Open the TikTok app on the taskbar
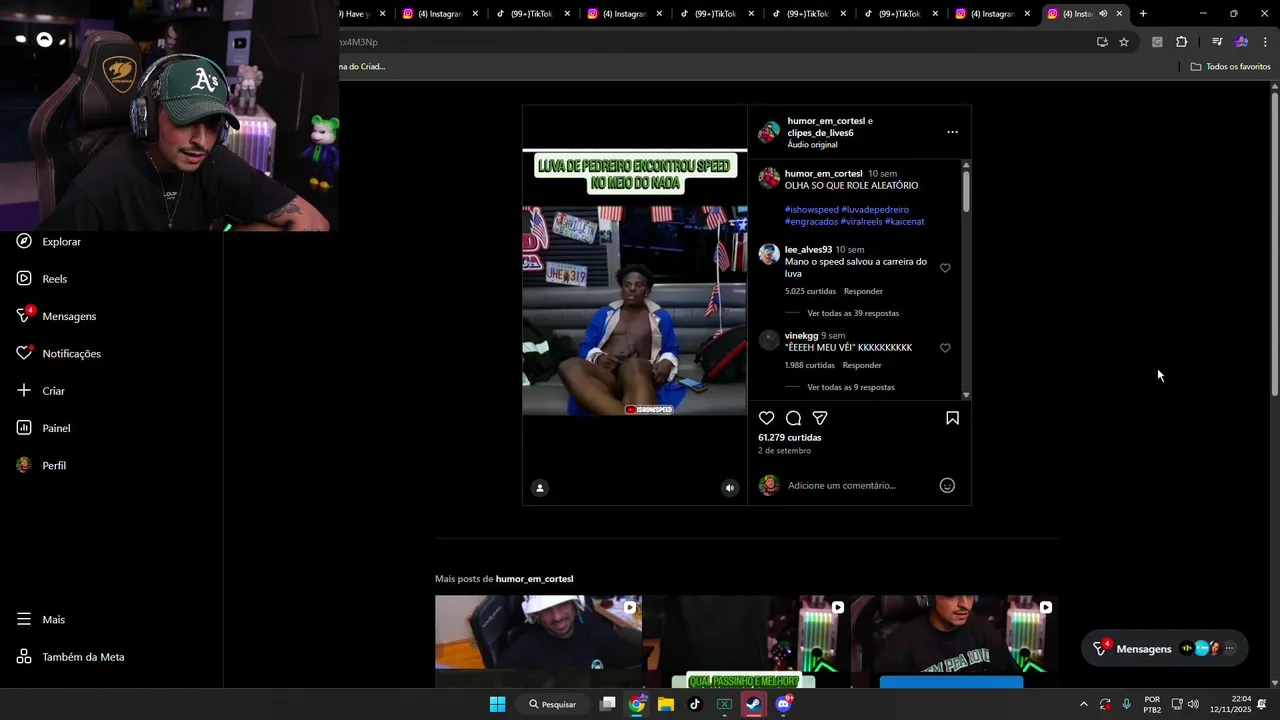Screen dimensions: 1280x720 (695, 704)
